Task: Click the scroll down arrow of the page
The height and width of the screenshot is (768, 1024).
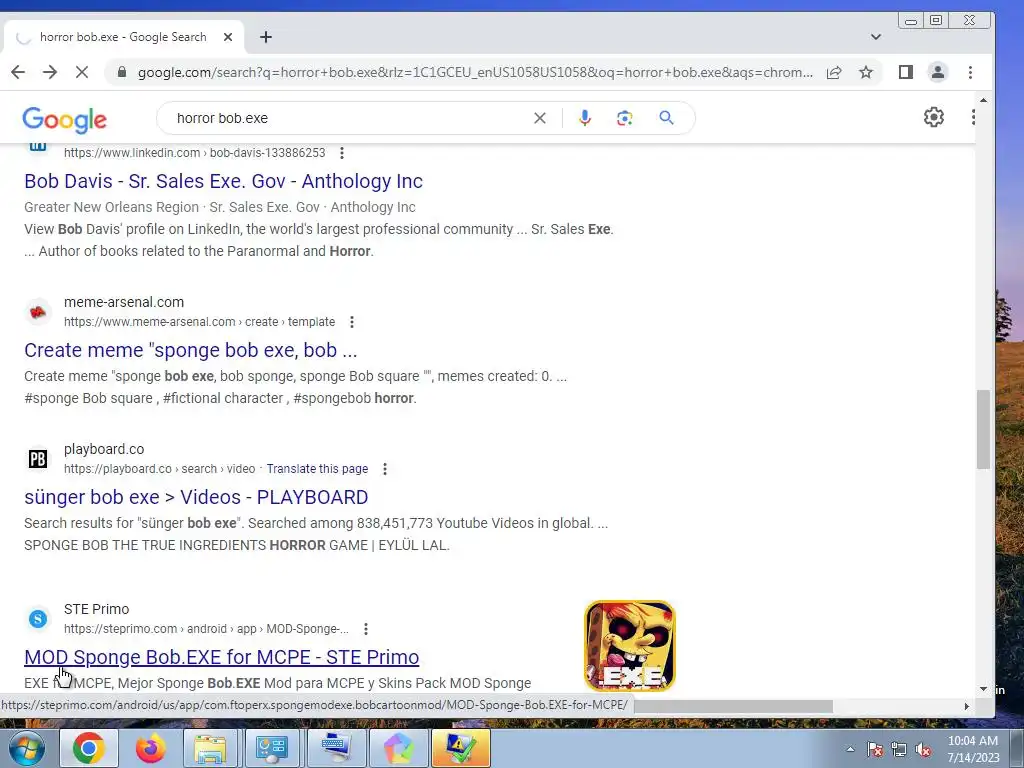Action: pos(984,689)
